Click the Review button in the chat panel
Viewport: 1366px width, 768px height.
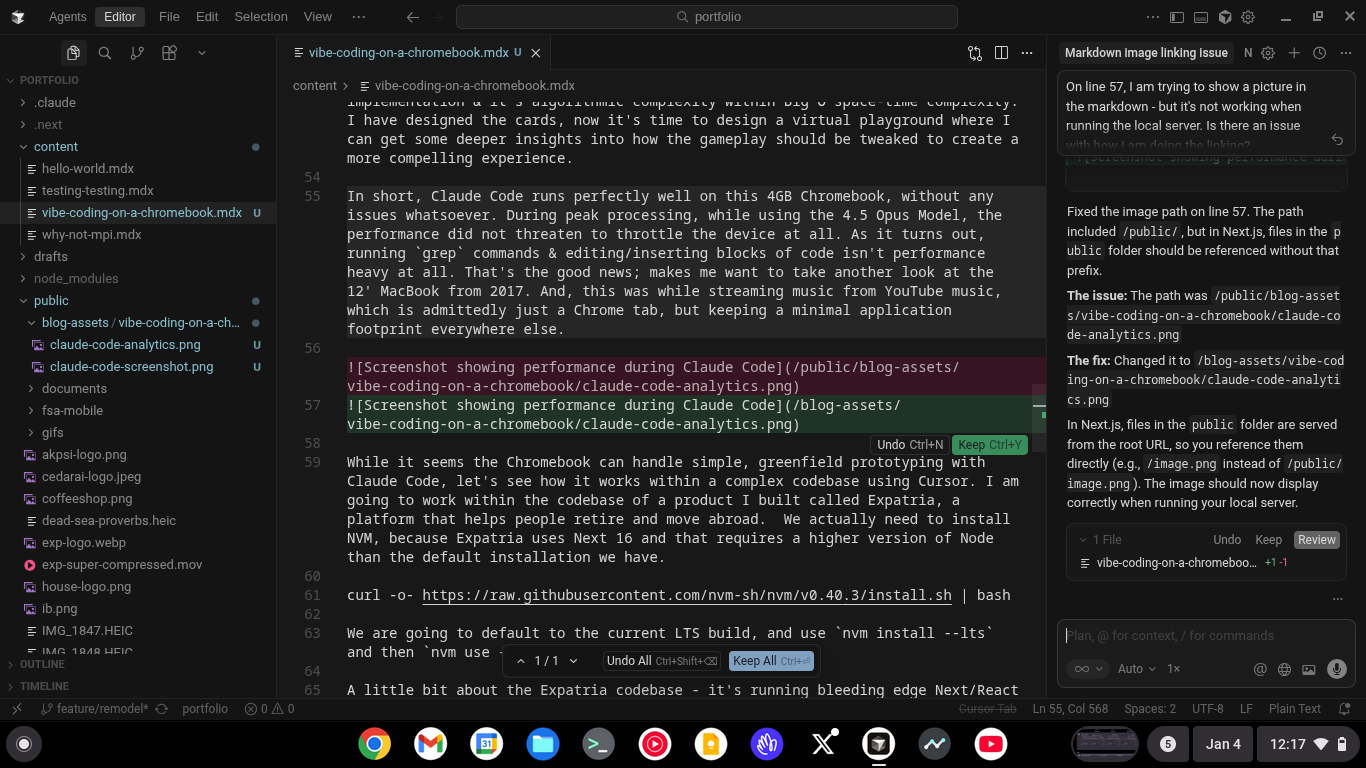click(1316, 539)
